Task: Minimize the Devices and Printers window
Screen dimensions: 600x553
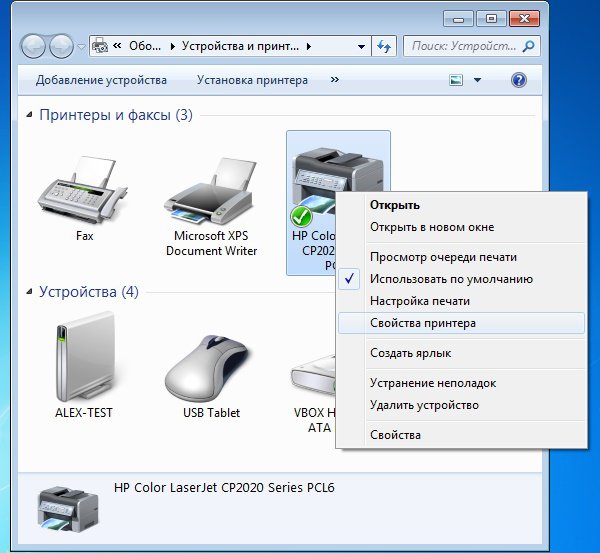Action: tap(458, 19)
